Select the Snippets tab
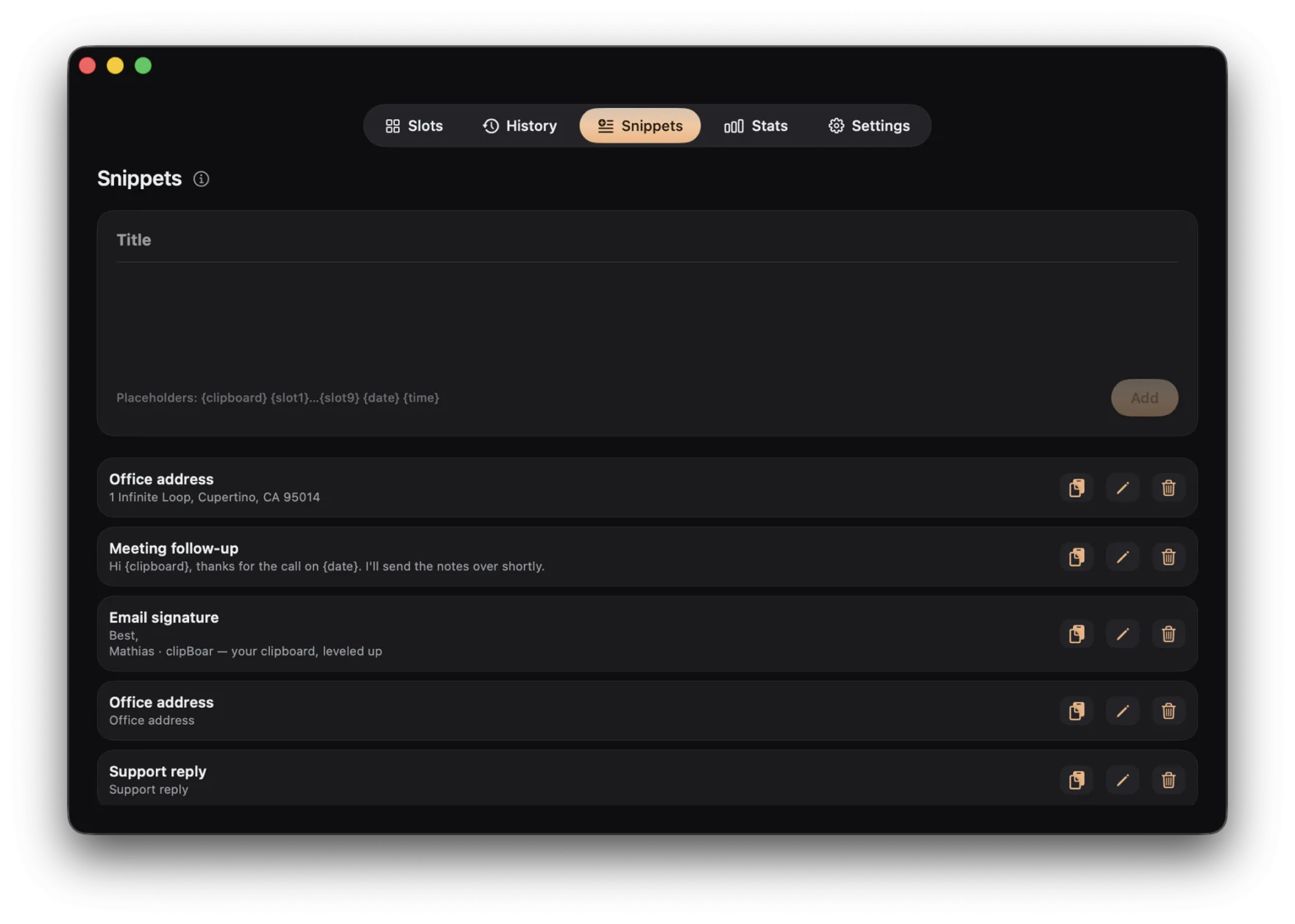This screenshot has height=924, width=1295. tap(639, 126)
